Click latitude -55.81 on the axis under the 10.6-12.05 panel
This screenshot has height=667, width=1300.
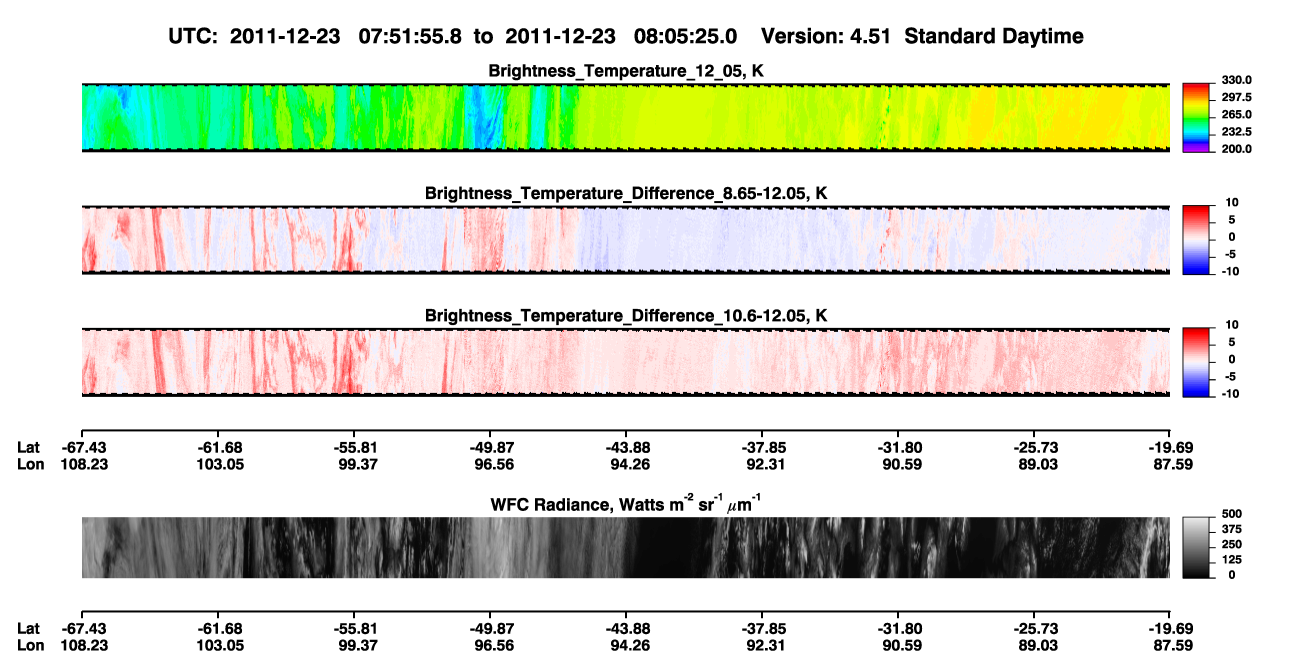click(354, 447)
